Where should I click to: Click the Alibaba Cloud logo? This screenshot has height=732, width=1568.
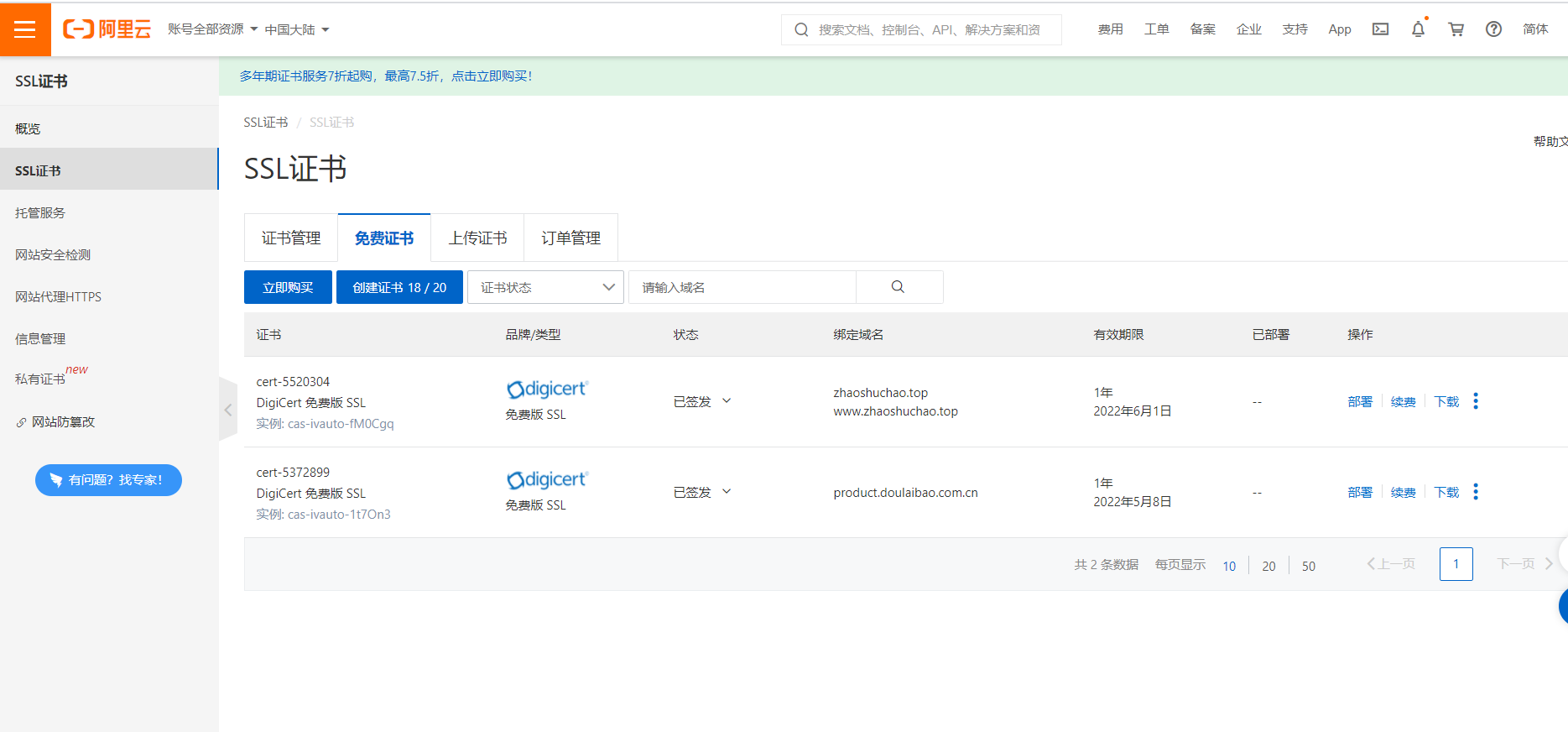pos(107,29)
